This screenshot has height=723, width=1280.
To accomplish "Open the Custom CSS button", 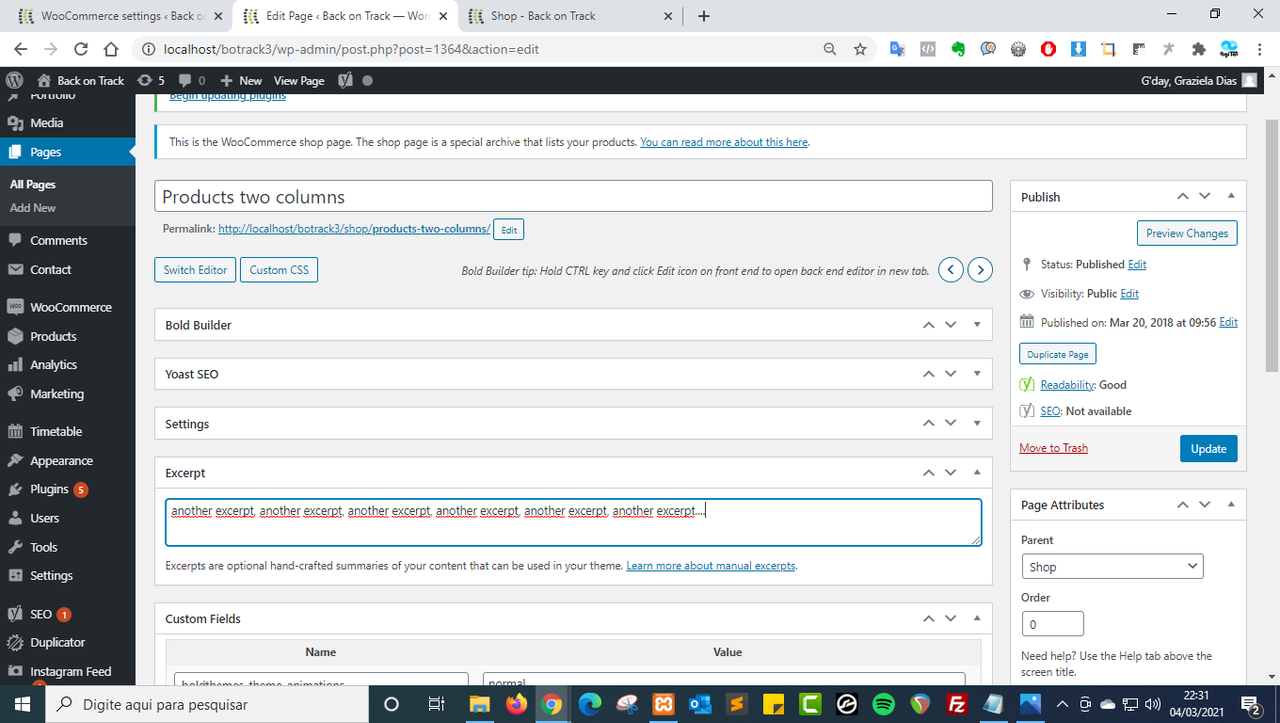I will coord(279,270).
